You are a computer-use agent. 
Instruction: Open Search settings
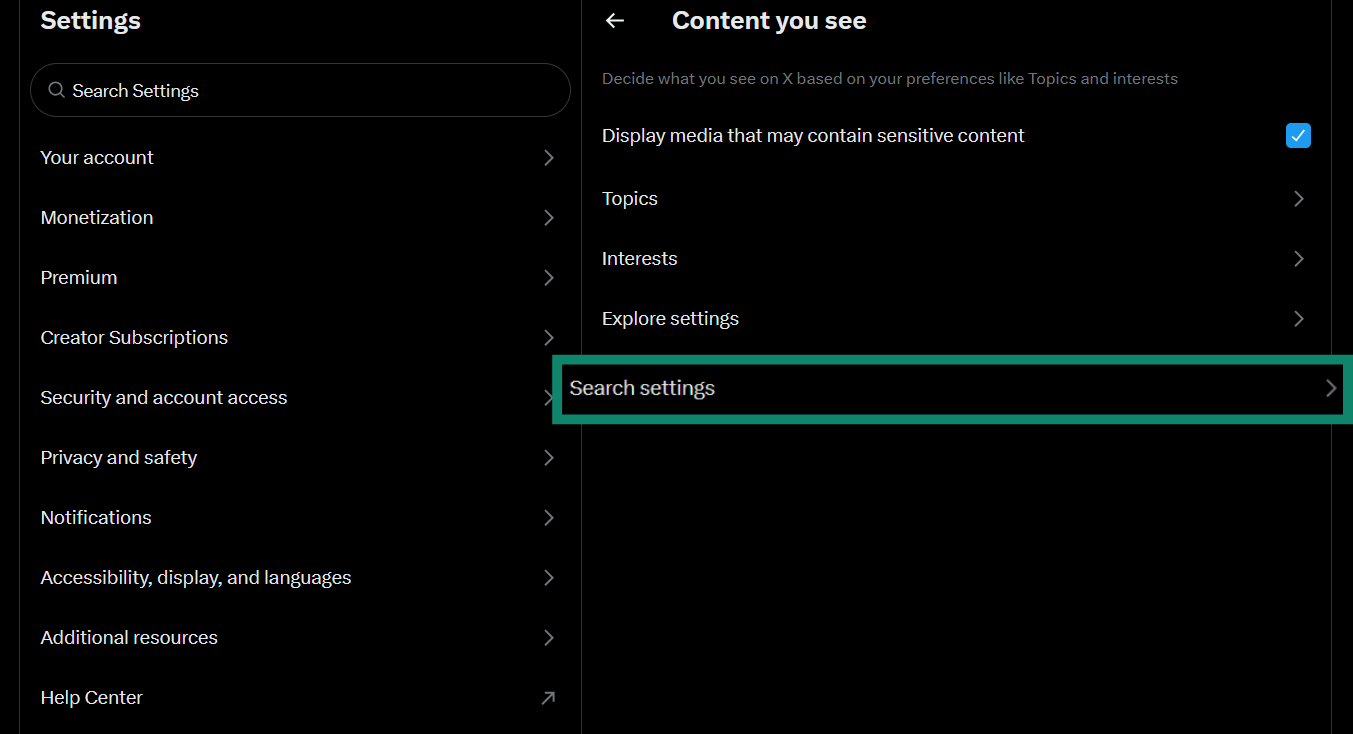[x=950, y=388]
